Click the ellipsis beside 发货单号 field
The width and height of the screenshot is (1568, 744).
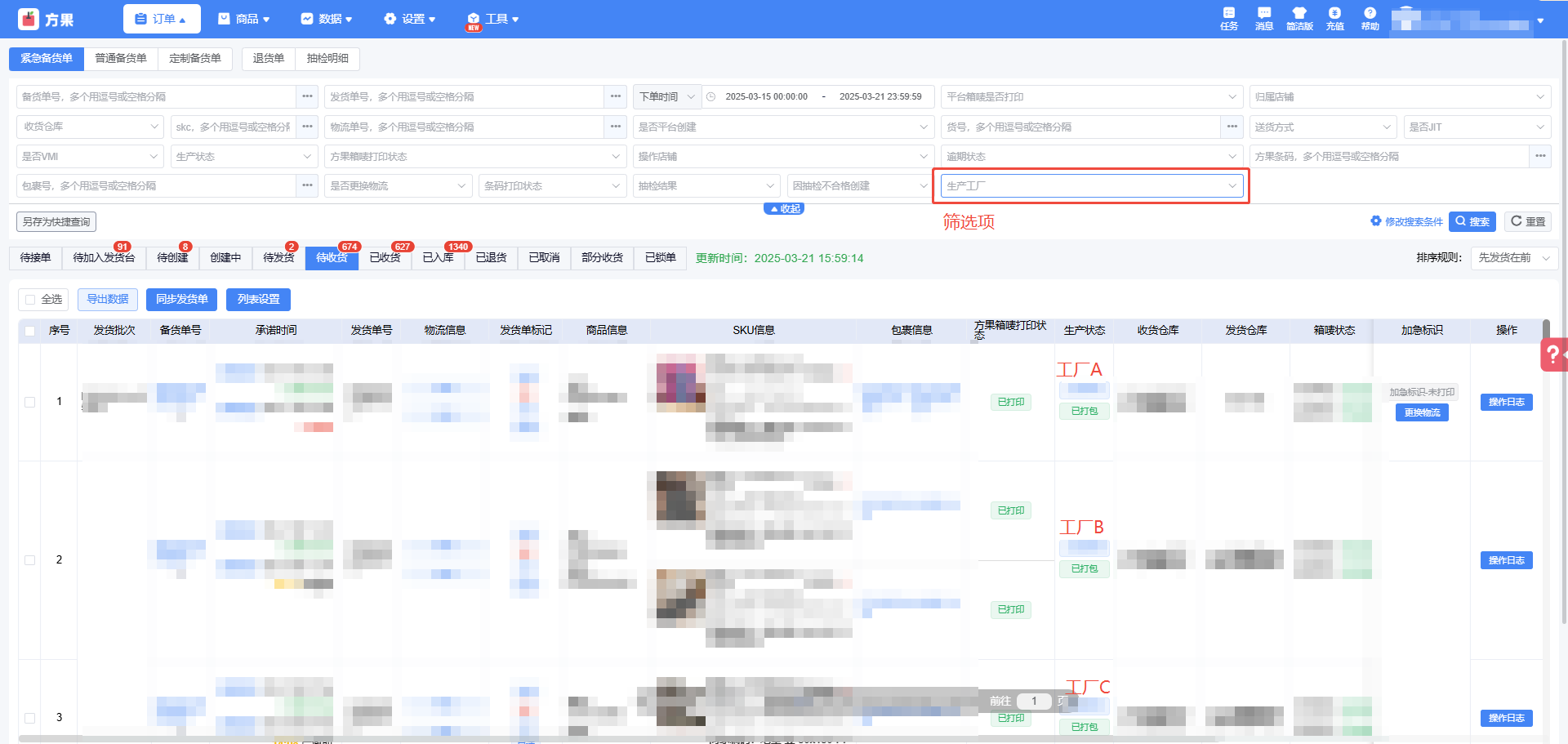[616, 96]
